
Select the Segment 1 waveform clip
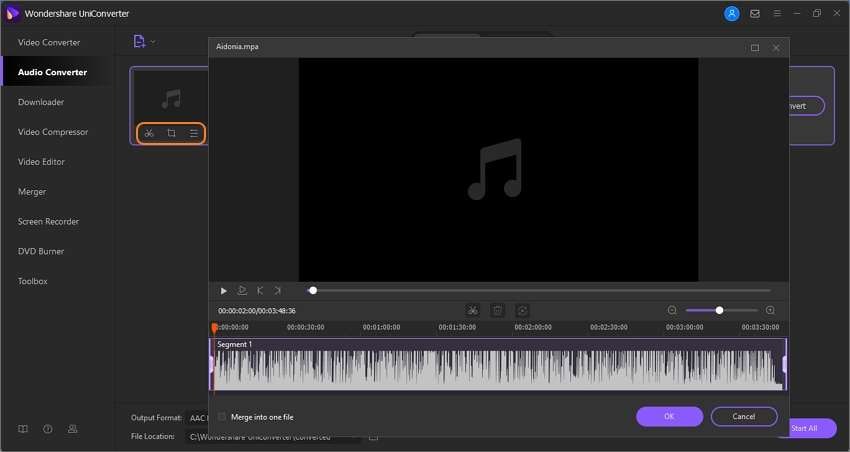click(x=498, y=364)
